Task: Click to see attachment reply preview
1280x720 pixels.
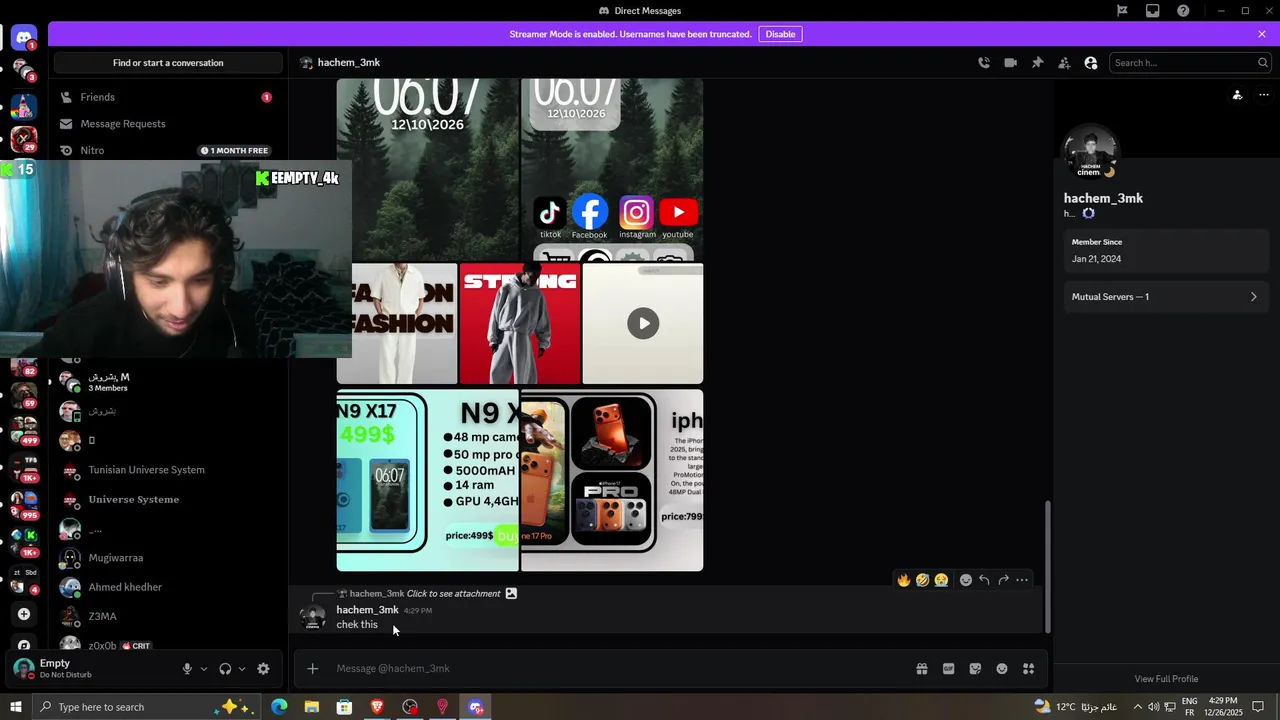Action: point(453,594)
